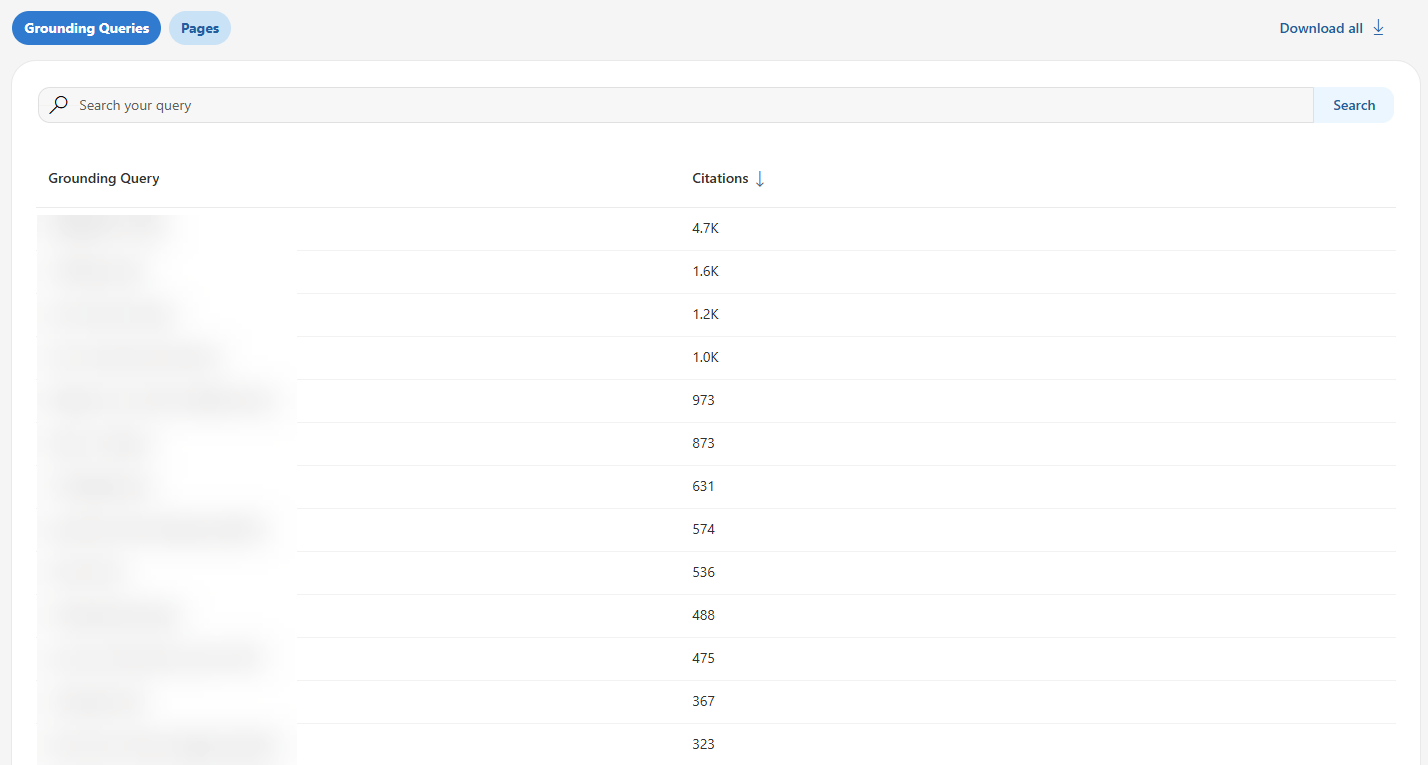Screen dimensions: 1428x765
Task: Switch to the Pages tab
Action: tap(199, 28)
